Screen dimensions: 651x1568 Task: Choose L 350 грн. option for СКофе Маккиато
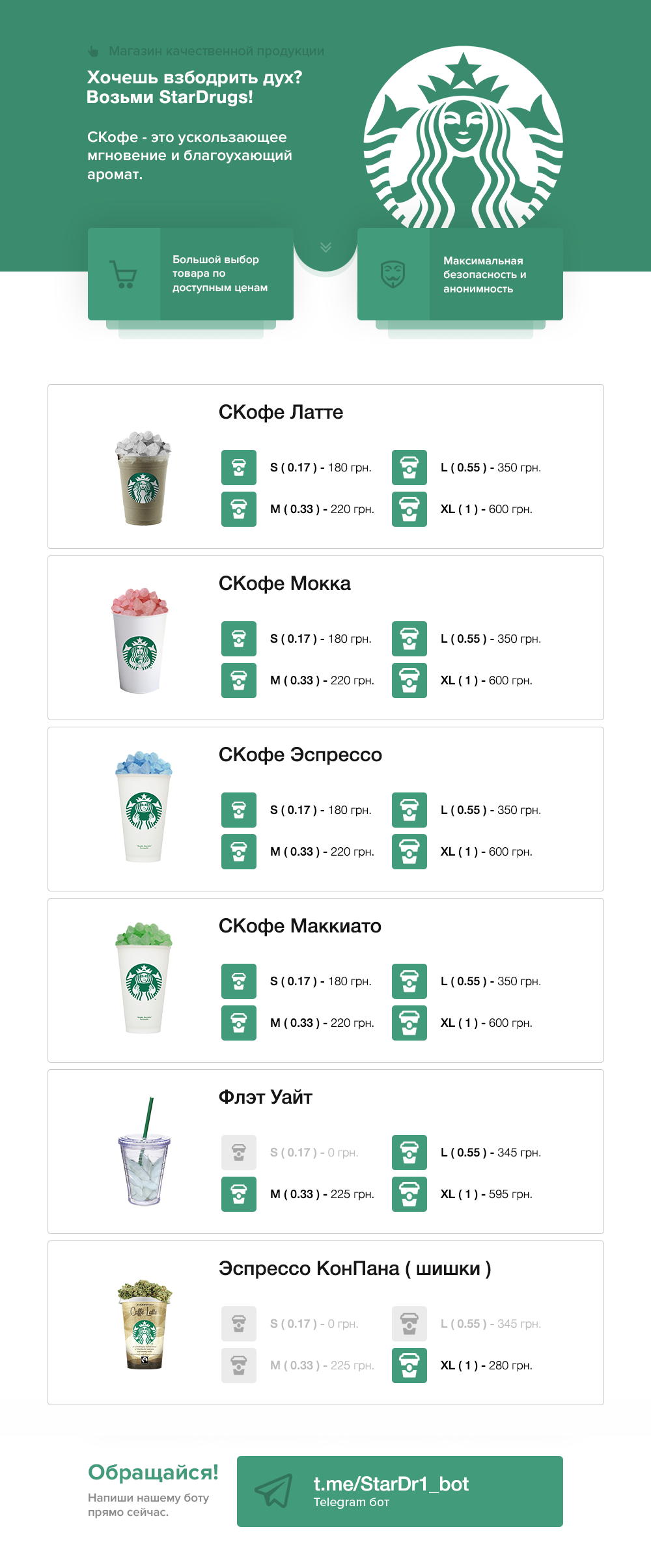(491, 981)
